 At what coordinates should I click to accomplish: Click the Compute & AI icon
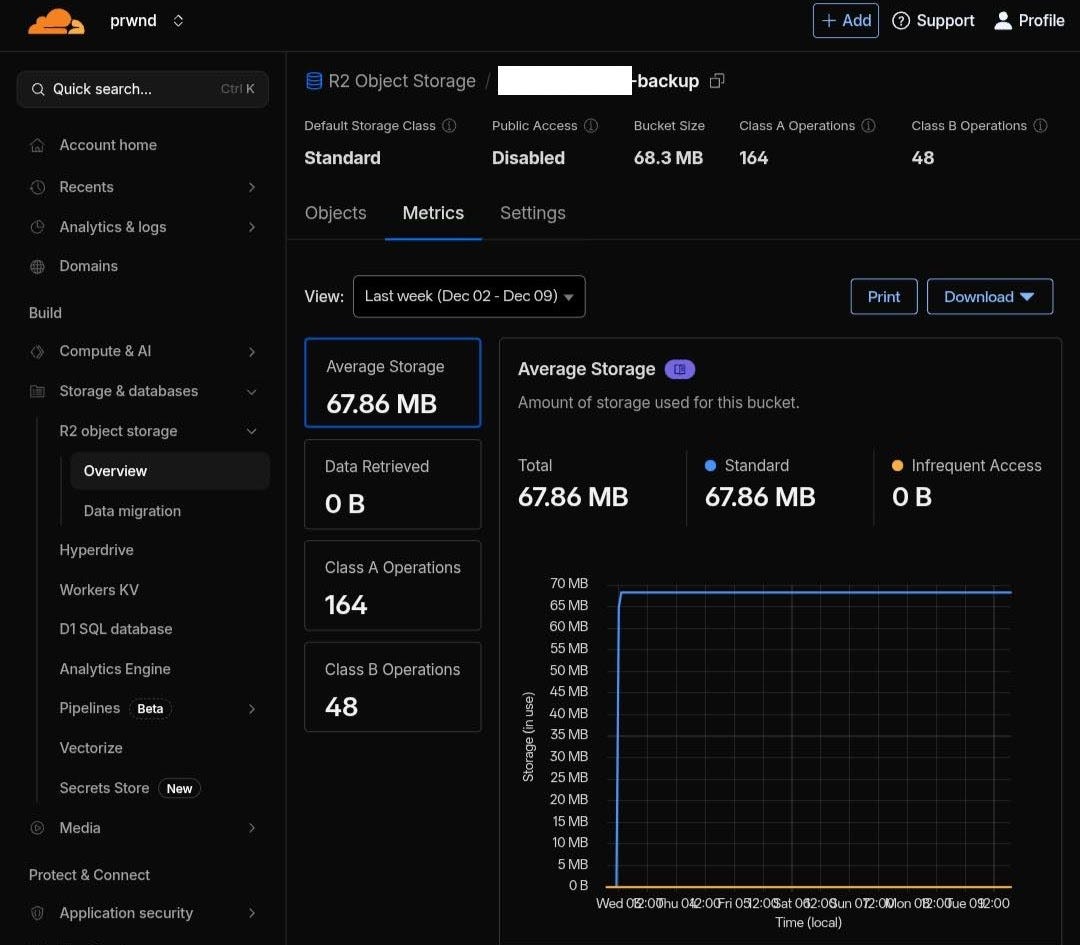pyautogui.click(x=37, y=352)
